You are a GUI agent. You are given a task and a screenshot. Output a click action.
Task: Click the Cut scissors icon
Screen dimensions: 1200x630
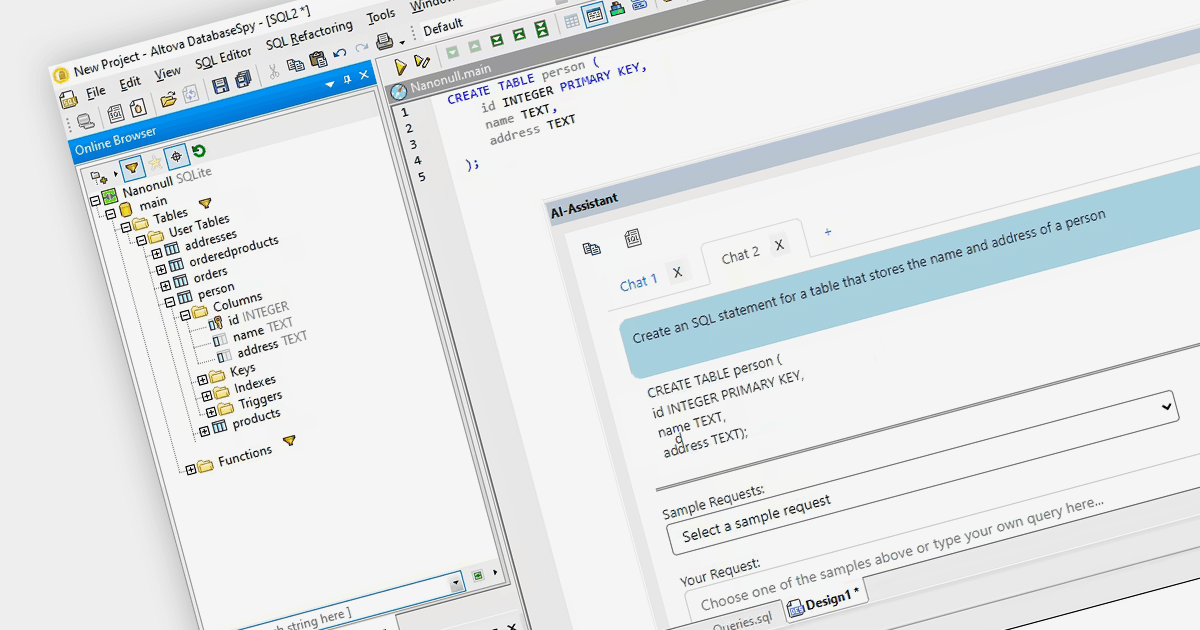tap(272, 72)
